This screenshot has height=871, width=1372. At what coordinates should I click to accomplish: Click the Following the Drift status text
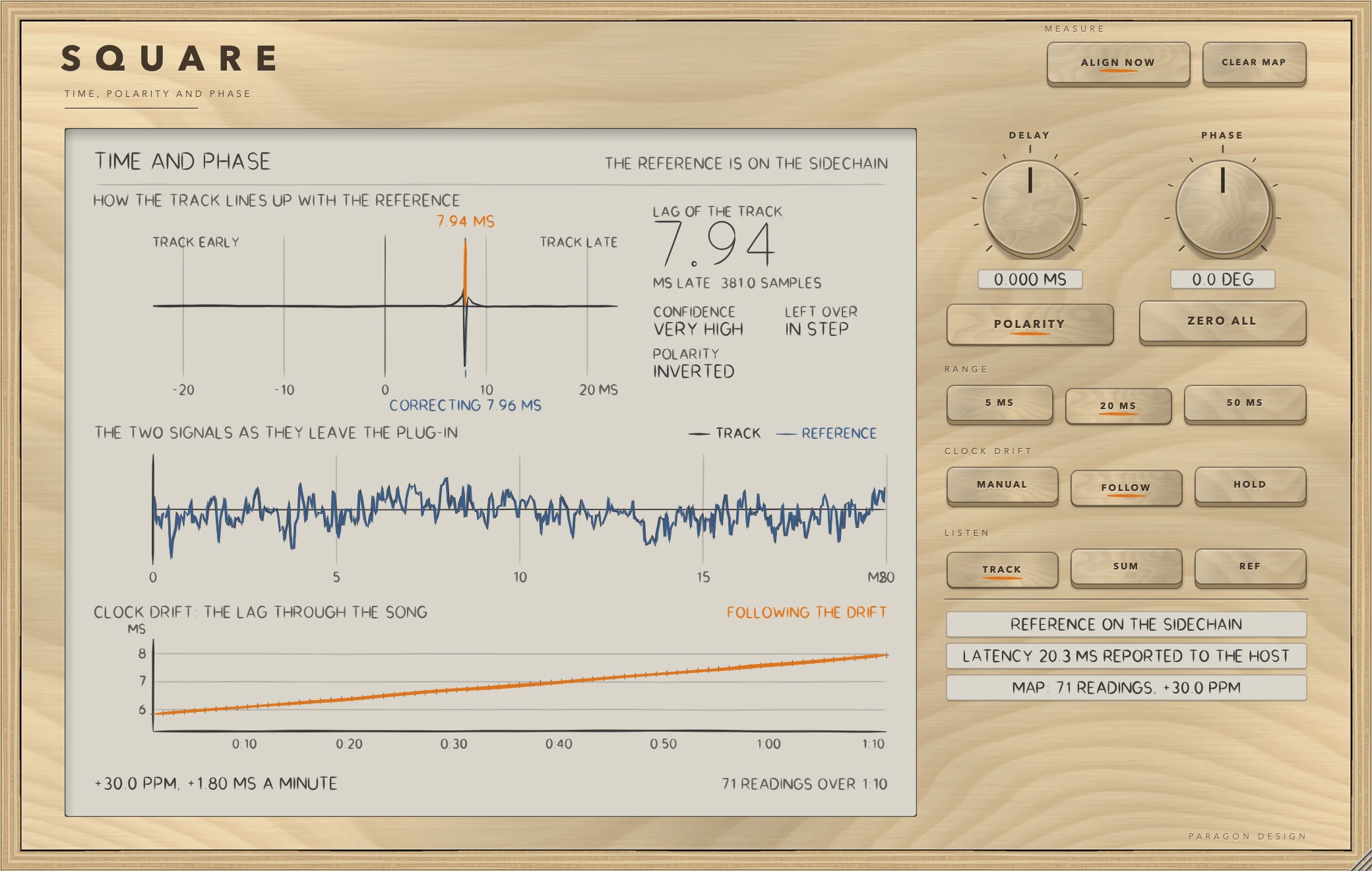coord(807,612)
